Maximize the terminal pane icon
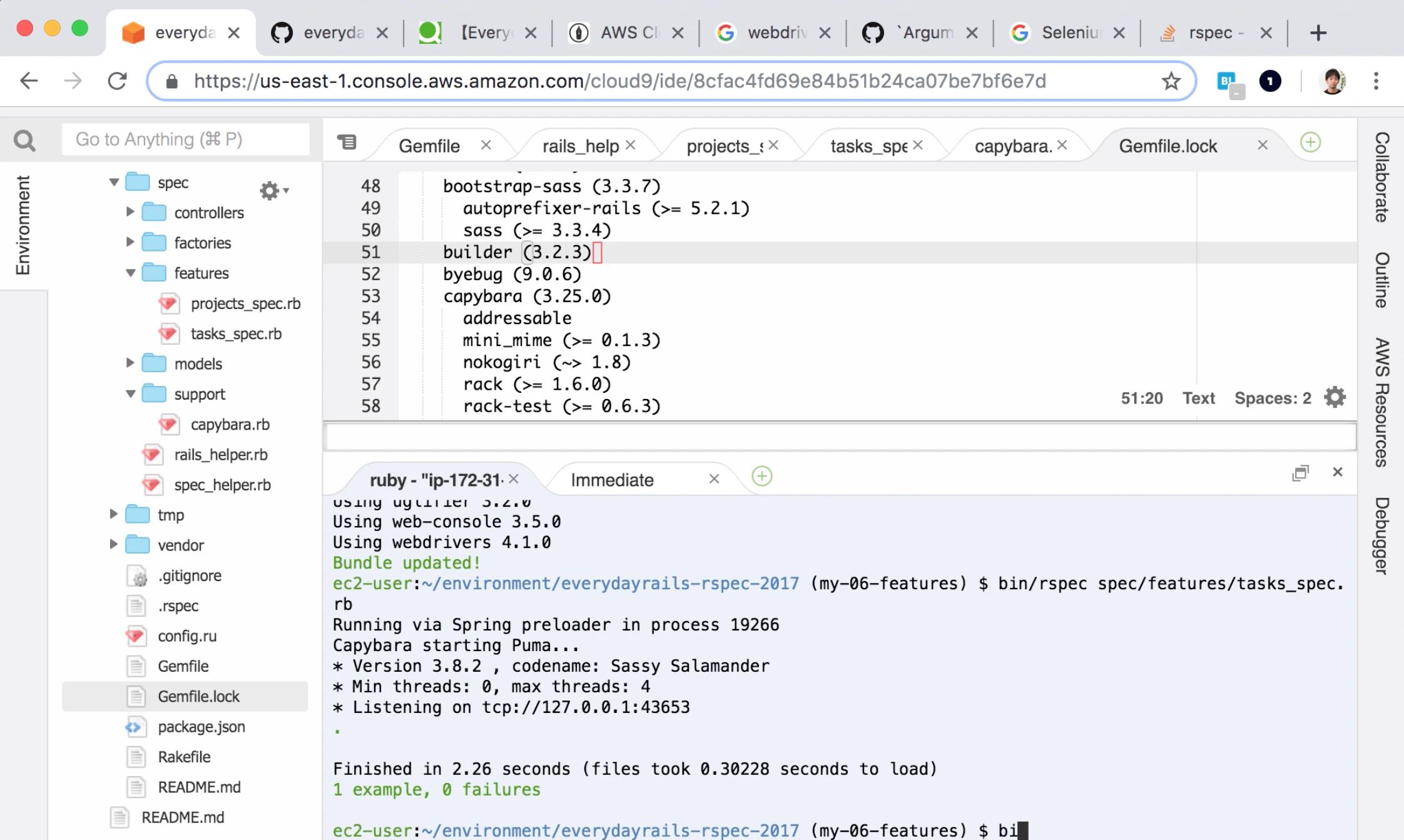Screen dimensions: 1404x840 coord(1300,473)
